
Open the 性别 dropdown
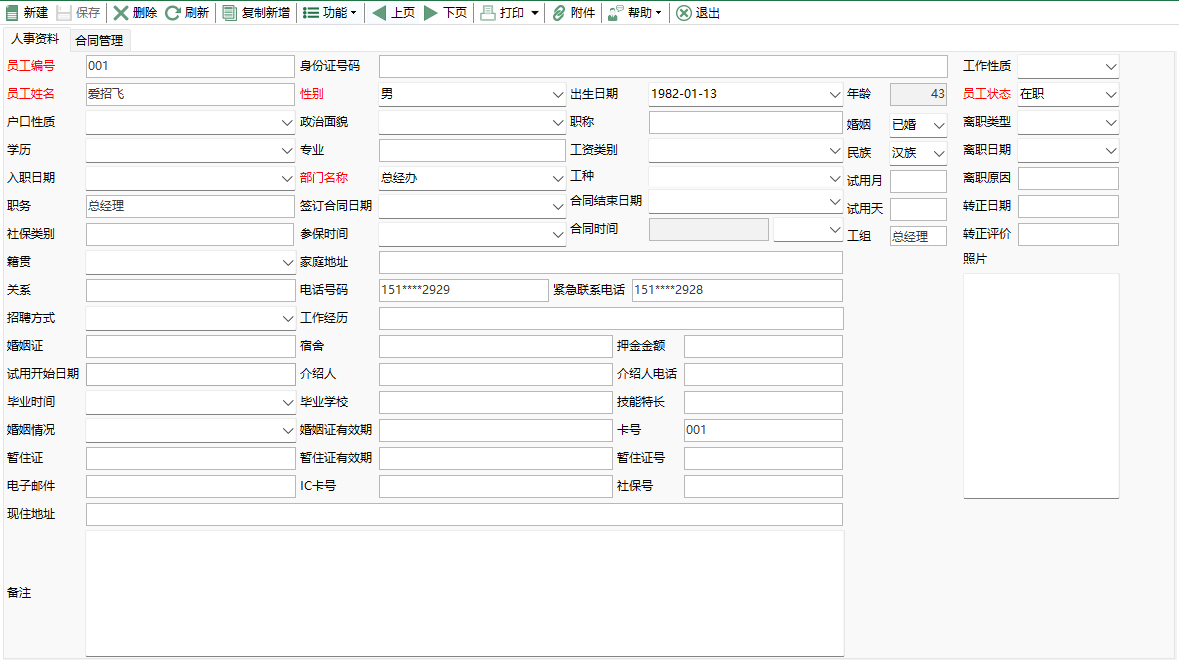click(558, 95)
